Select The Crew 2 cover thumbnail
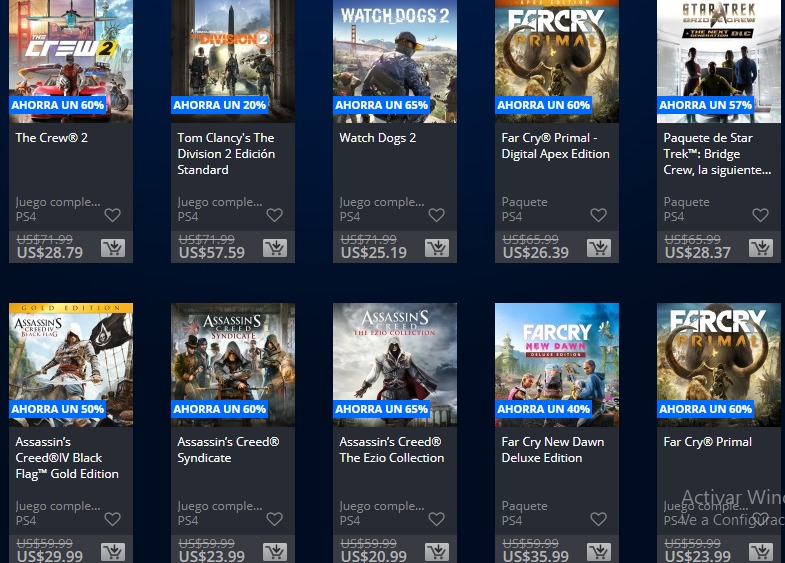This screenshot has height=563, width=785. tap(71, 61)
